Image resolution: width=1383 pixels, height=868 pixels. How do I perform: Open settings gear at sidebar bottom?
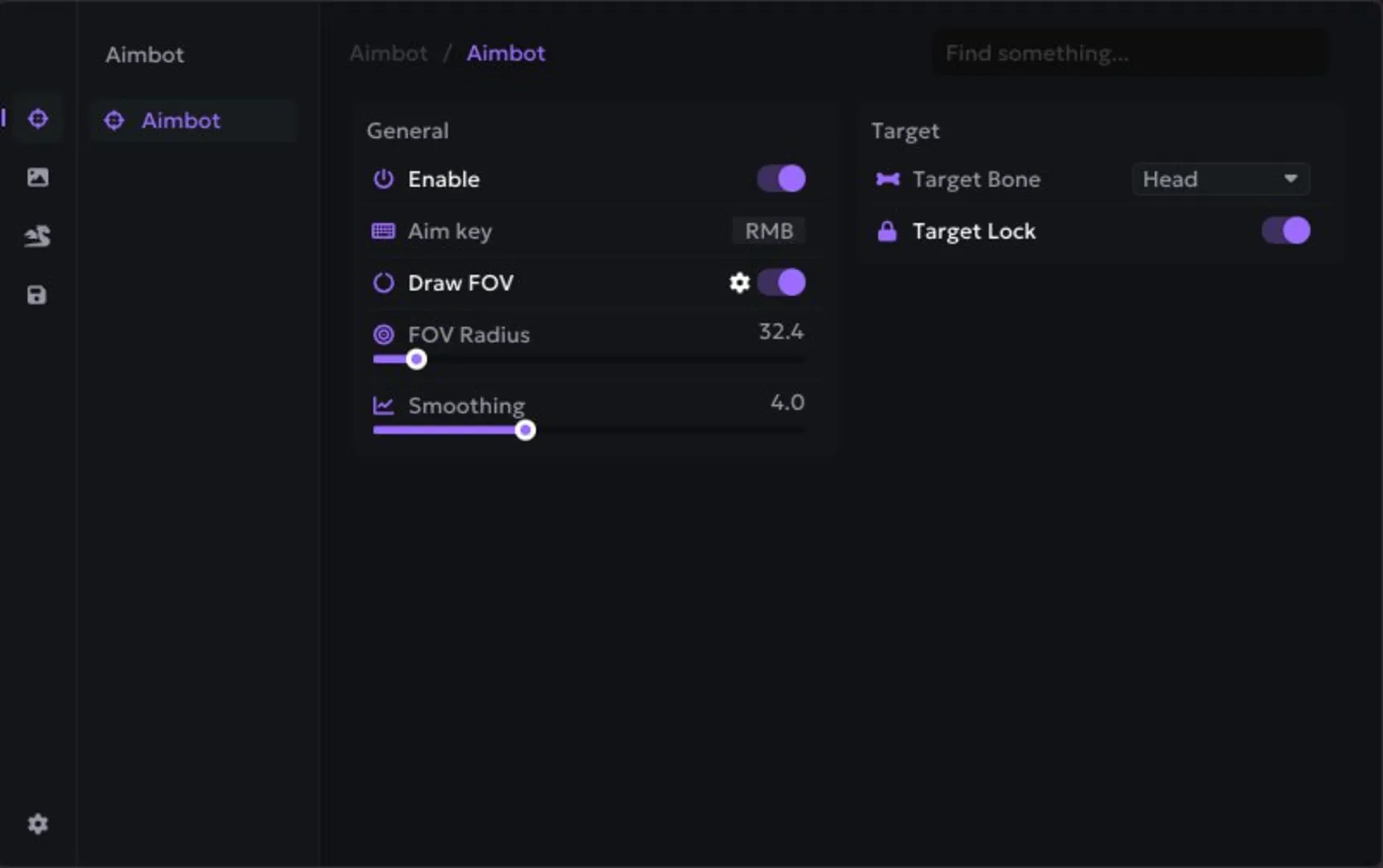click(38, 824)
